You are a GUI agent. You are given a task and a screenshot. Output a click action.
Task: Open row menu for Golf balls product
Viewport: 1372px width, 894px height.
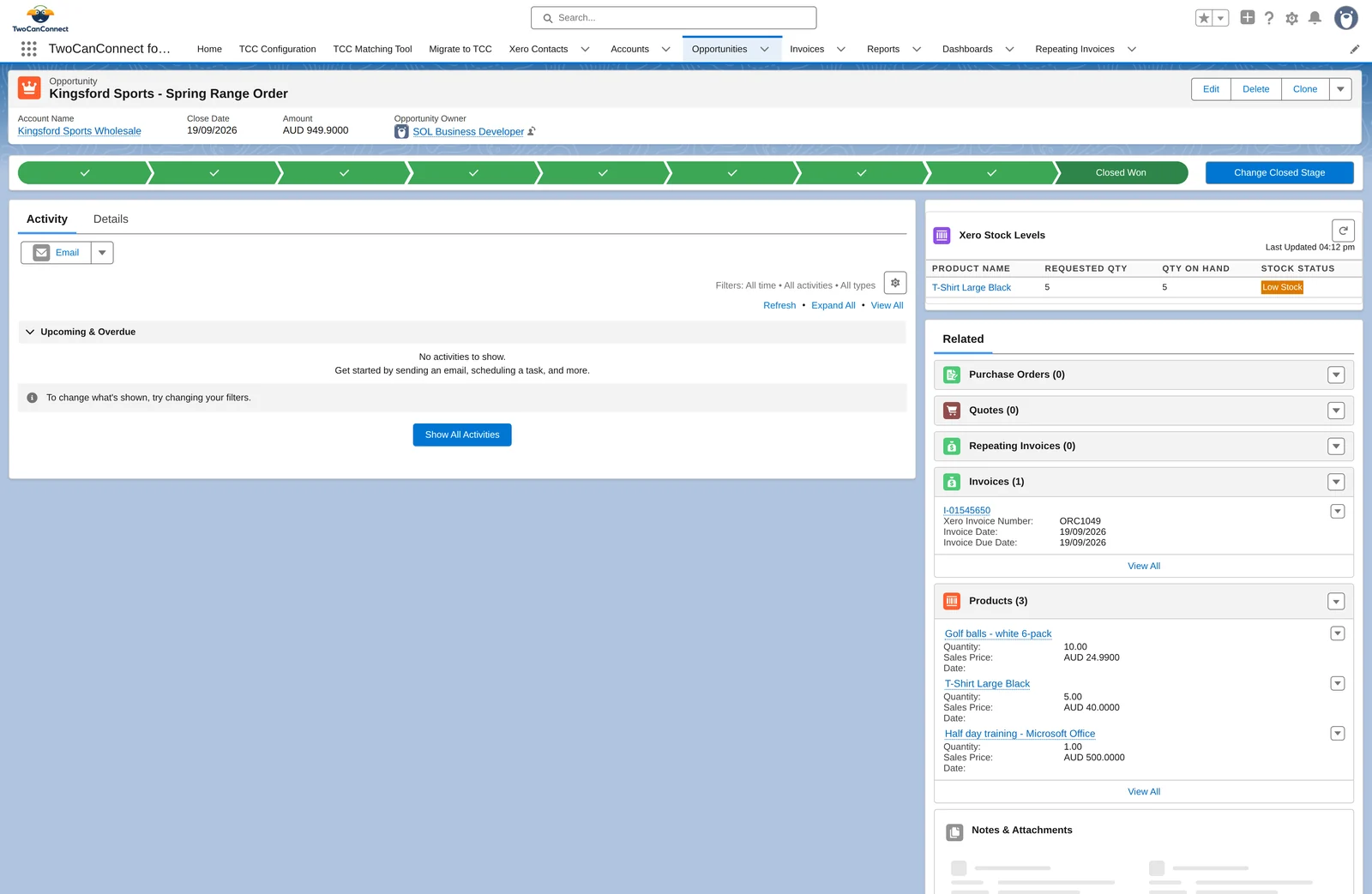coord(1337,633)
